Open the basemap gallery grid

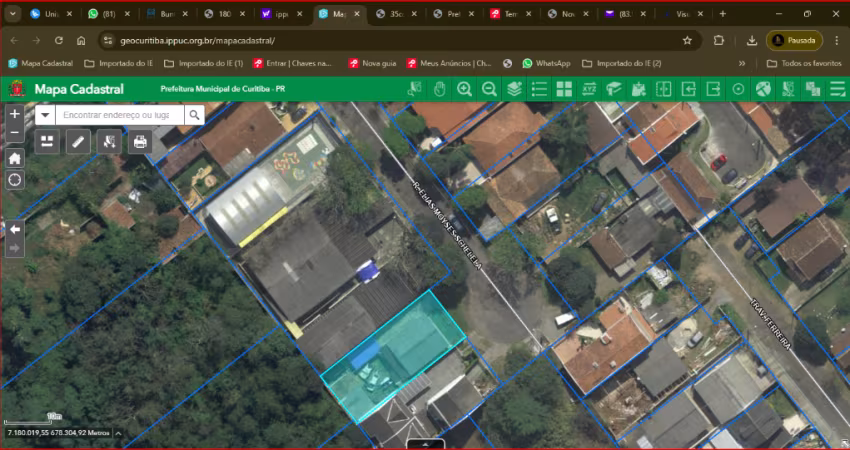(x=564, y=89)
